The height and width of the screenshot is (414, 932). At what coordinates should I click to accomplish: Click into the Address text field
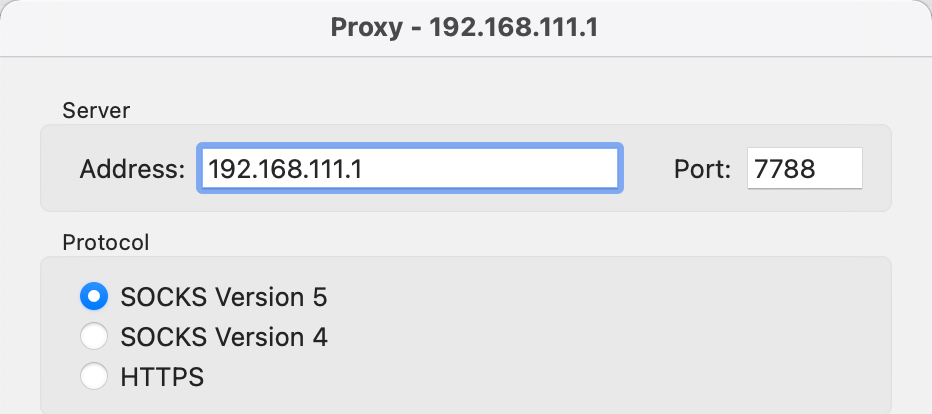tap(410, 169)
